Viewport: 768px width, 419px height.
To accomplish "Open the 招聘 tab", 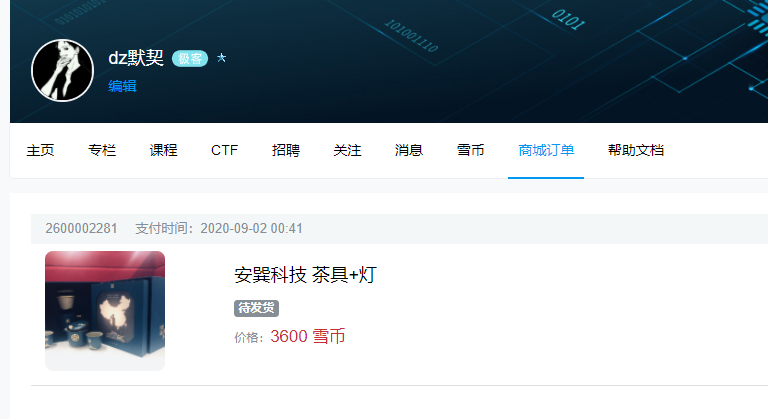I will coord(286,150).
